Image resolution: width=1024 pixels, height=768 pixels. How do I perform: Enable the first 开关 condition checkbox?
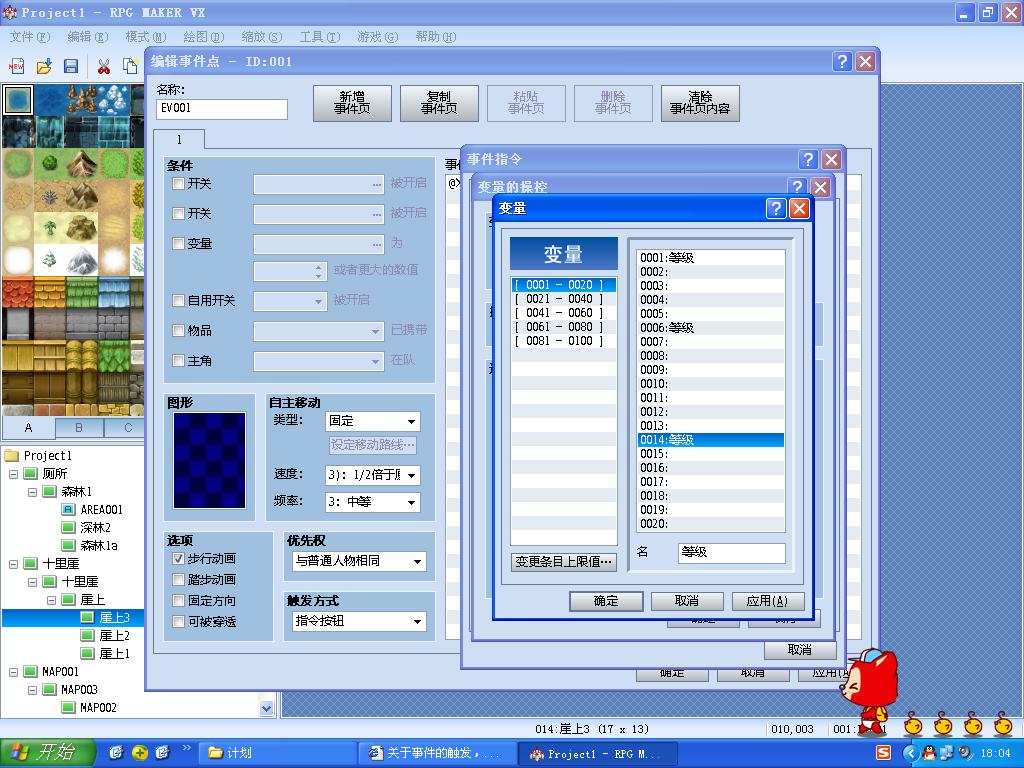(178, 184)
